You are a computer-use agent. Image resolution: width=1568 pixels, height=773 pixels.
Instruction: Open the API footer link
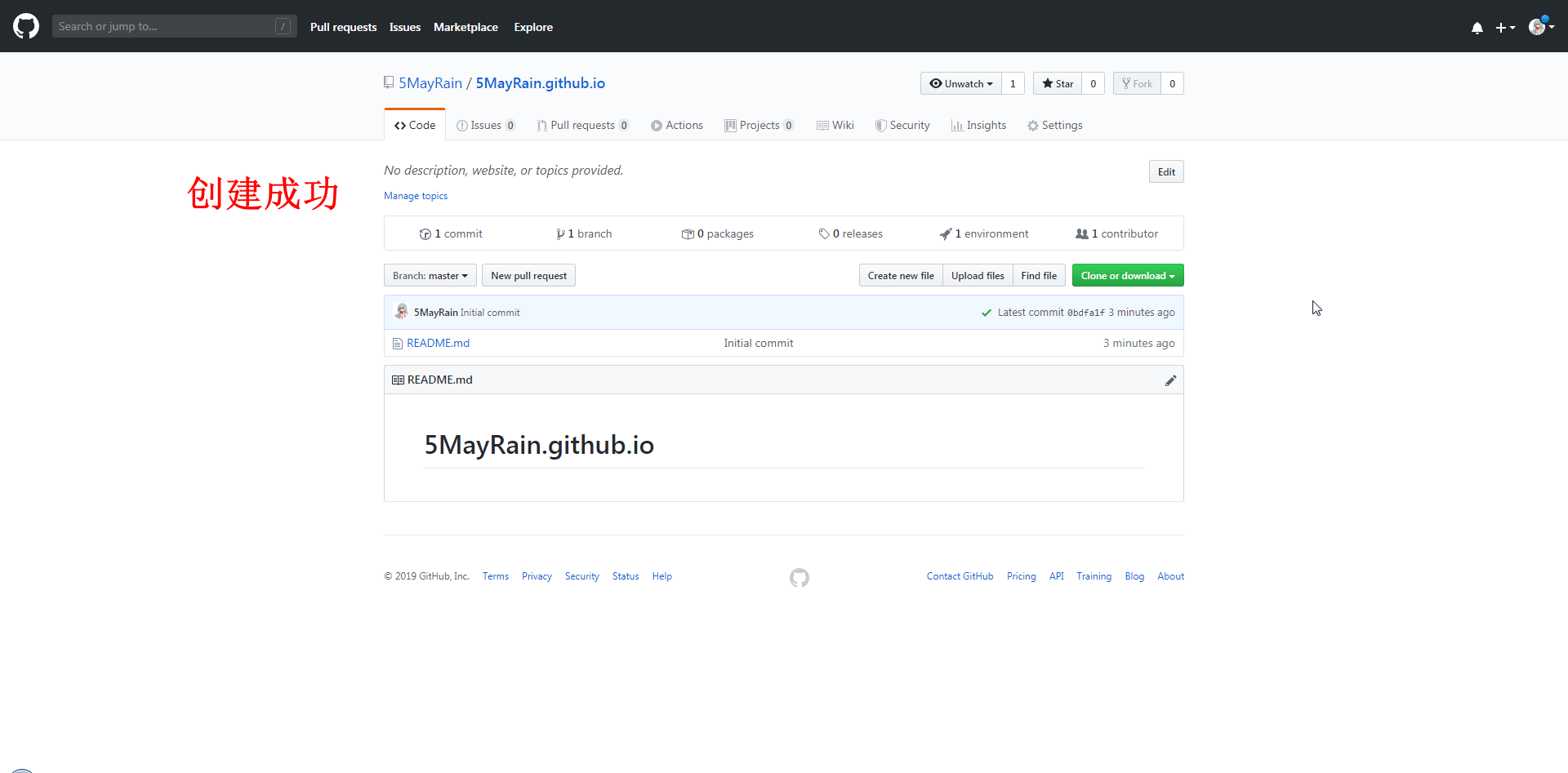click(1056, 576)
